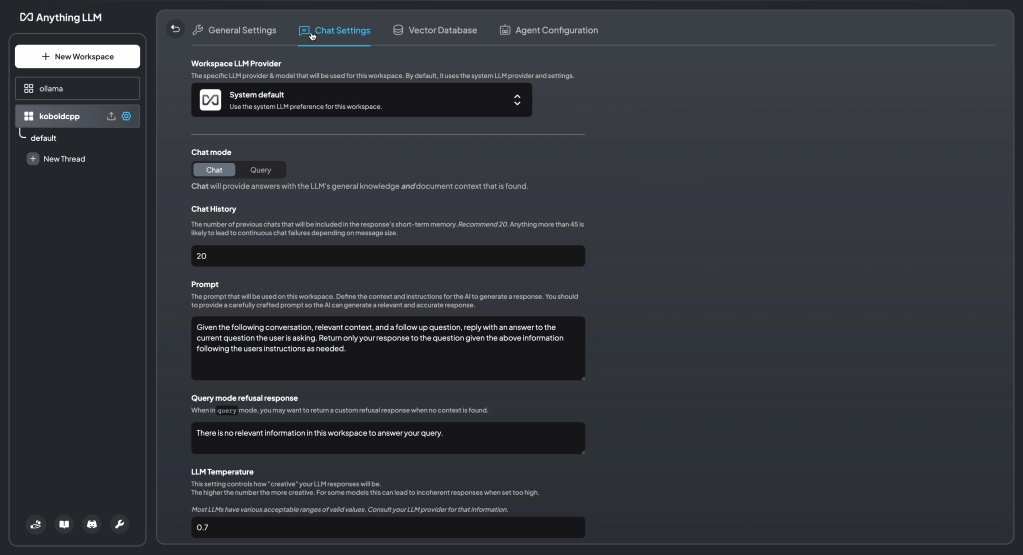Open the General Settings tab

click(x=234, y=30)
